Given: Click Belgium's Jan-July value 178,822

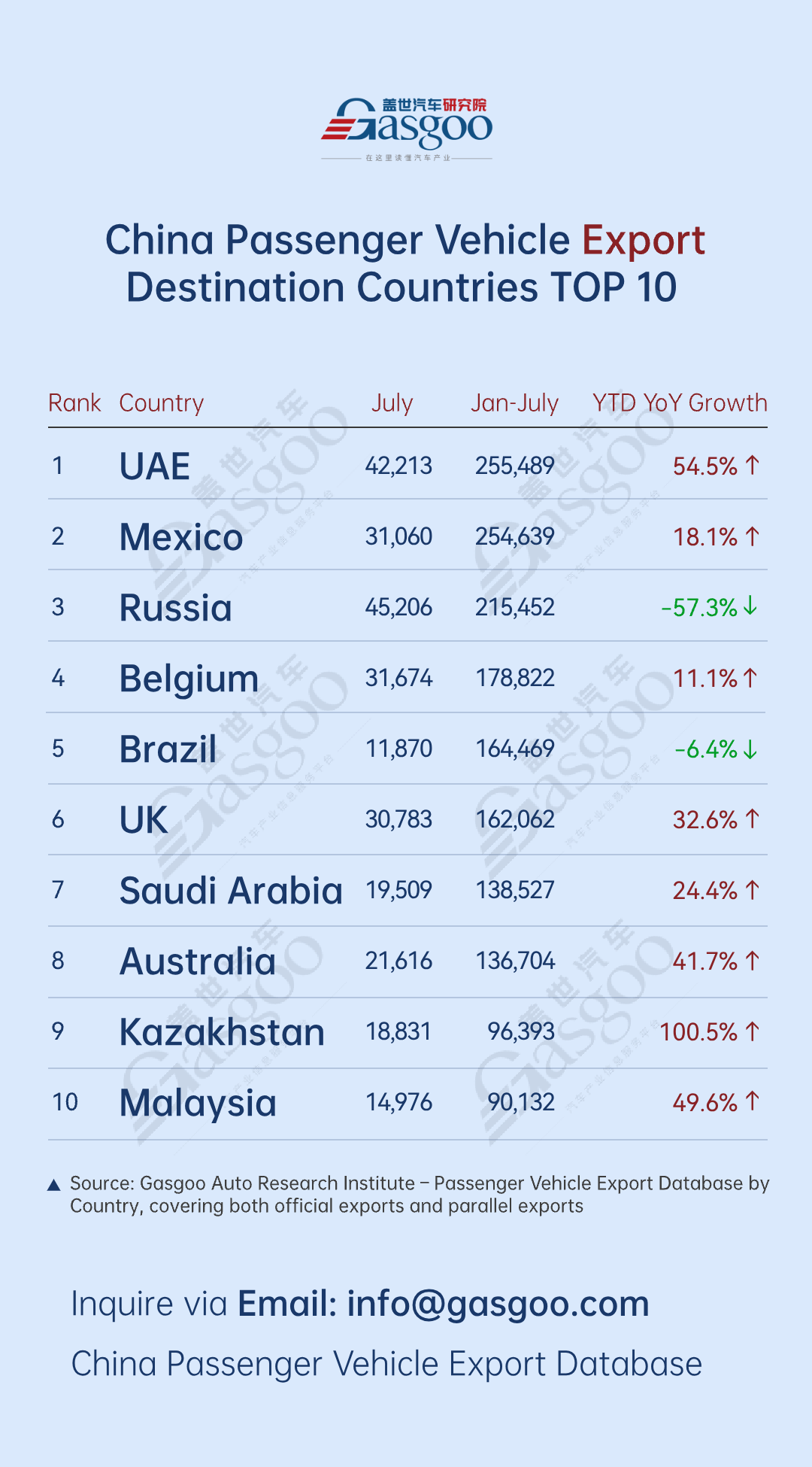Looking at the screenshot, I should [515, 678].
